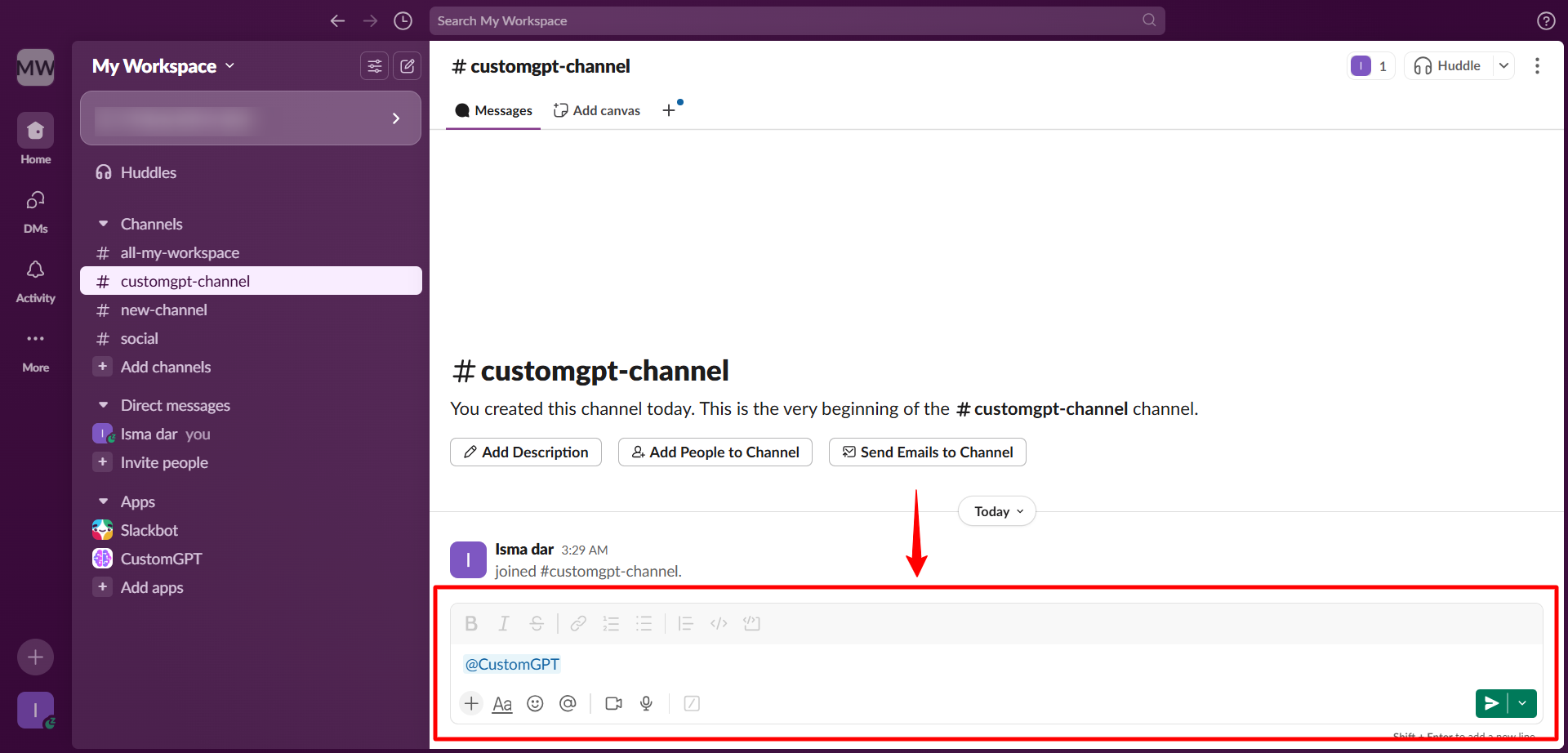This screenshot has width=1568, height=753.
Task: Open the help question mark icon
Action: [1546, 21]
